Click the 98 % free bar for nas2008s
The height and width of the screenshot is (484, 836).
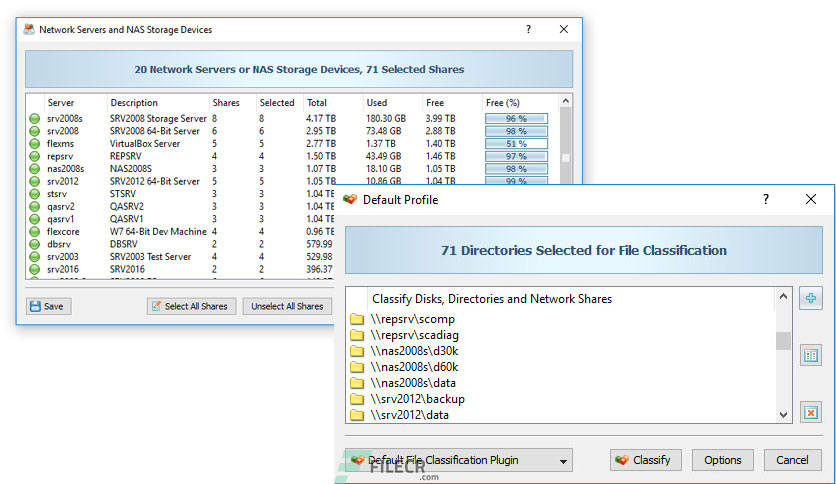click(x=516, y=168)
